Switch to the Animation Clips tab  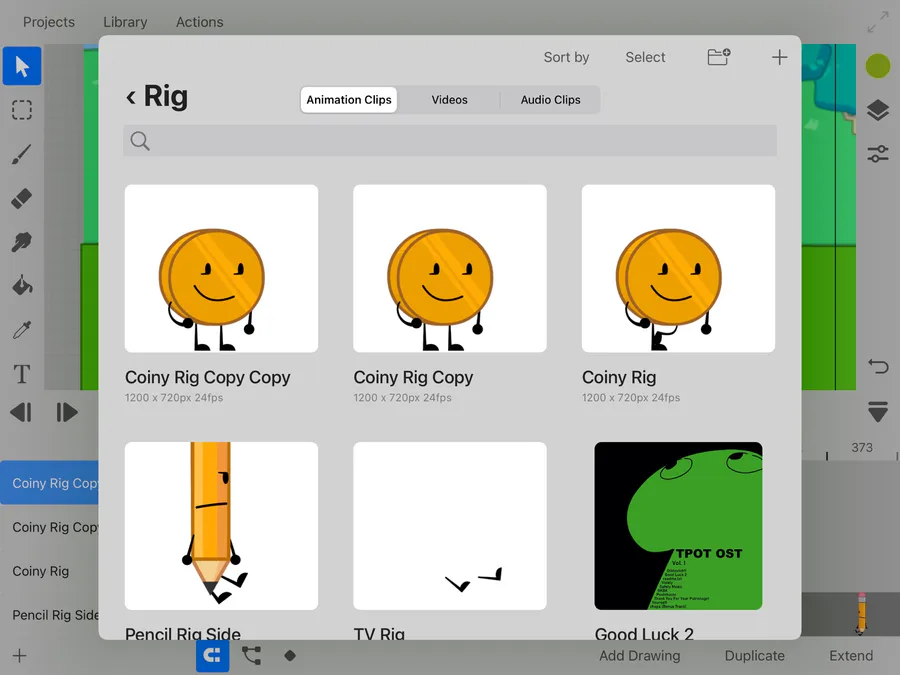[x=349, y=100]
